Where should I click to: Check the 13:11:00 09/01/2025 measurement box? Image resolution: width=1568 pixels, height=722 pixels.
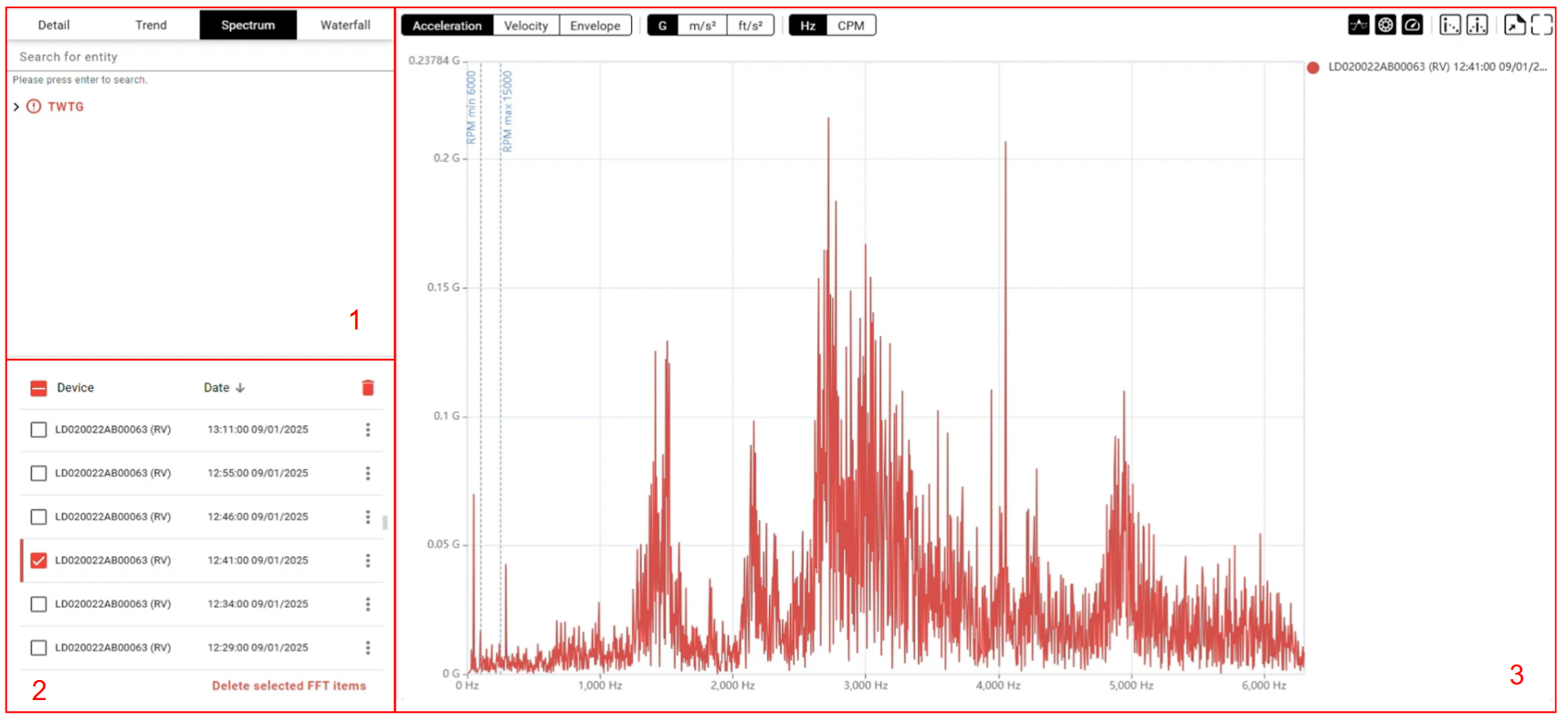pos(38,430)
